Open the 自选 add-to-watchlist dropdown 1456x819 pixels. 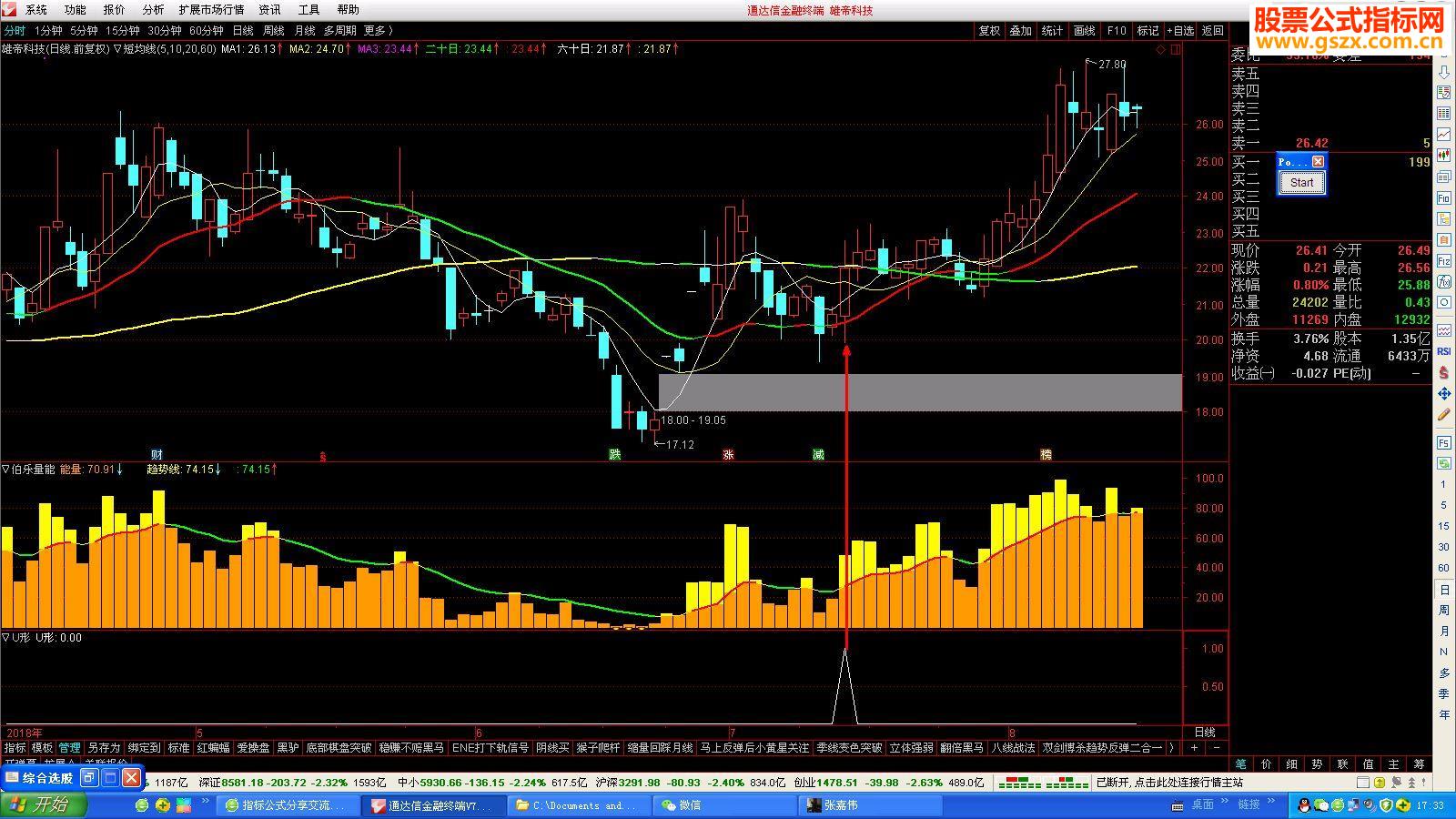[x=1179, y=31]
